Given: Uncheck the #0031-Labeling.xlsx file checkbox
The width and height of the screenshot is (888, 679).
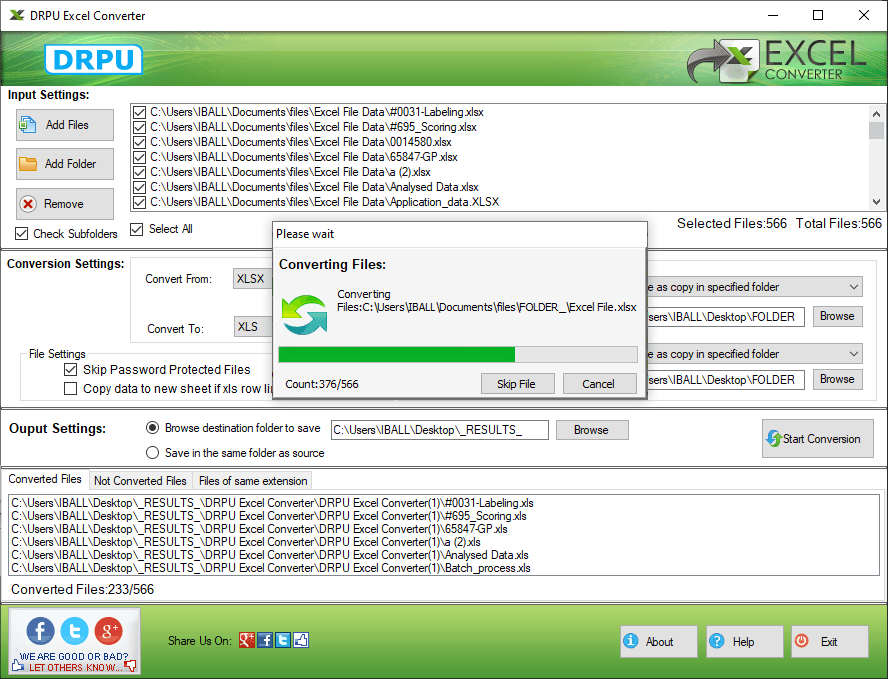Looking at the screenshot, I should click(139, 112).
